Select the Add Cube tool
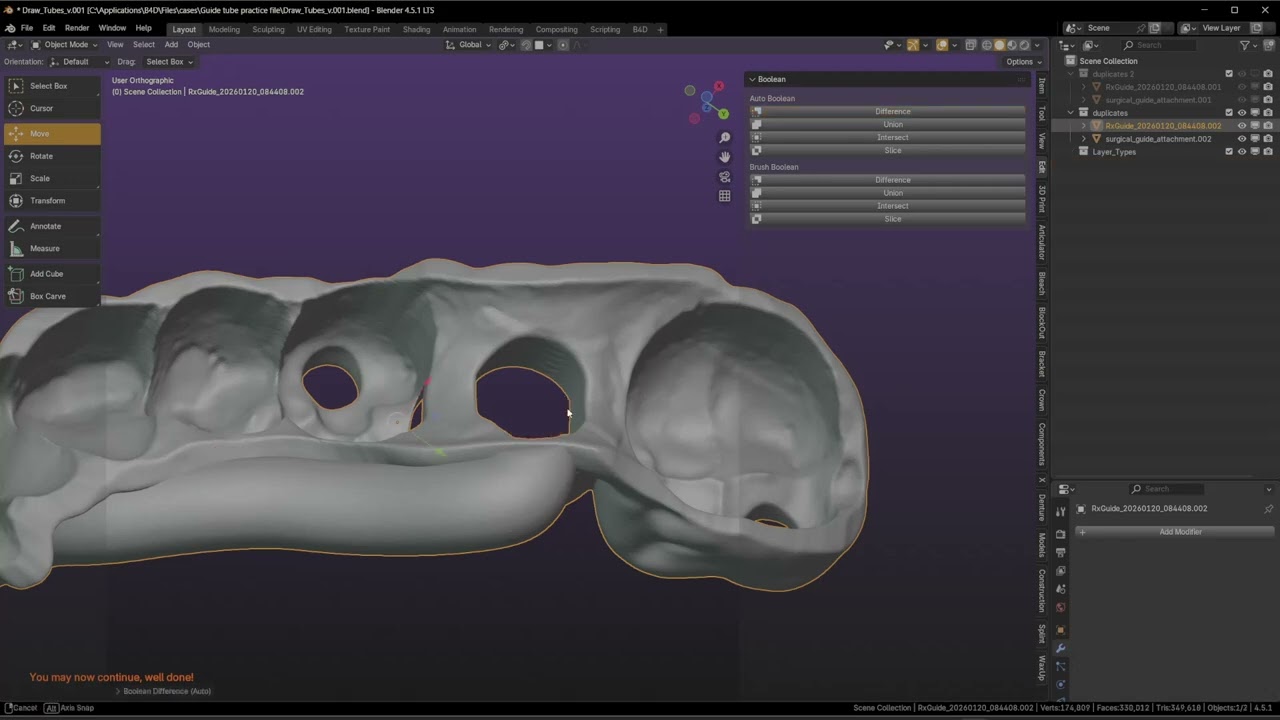 click(52, 273)
